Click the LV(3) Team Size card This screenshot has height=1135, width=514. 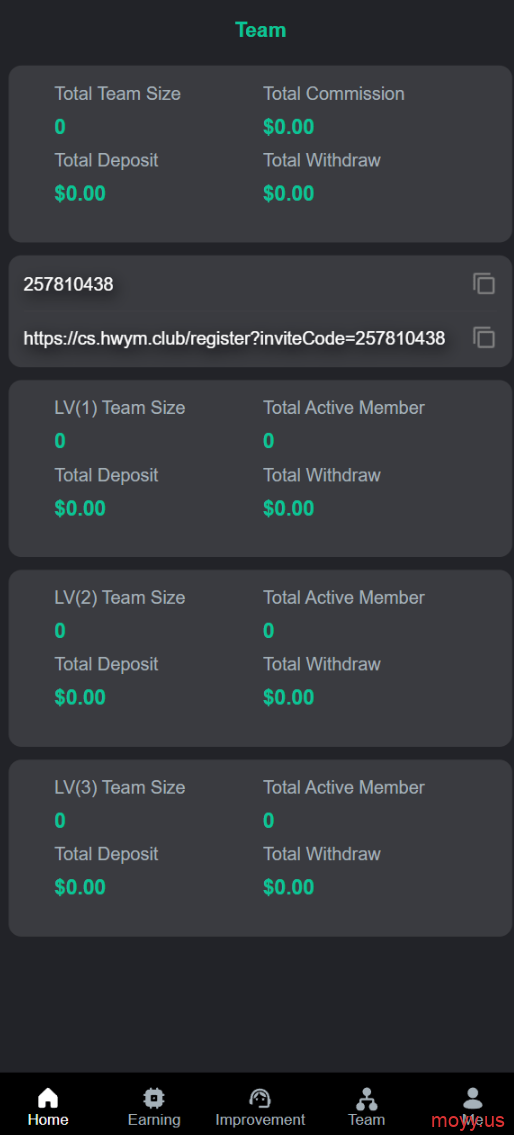[260, 848]
